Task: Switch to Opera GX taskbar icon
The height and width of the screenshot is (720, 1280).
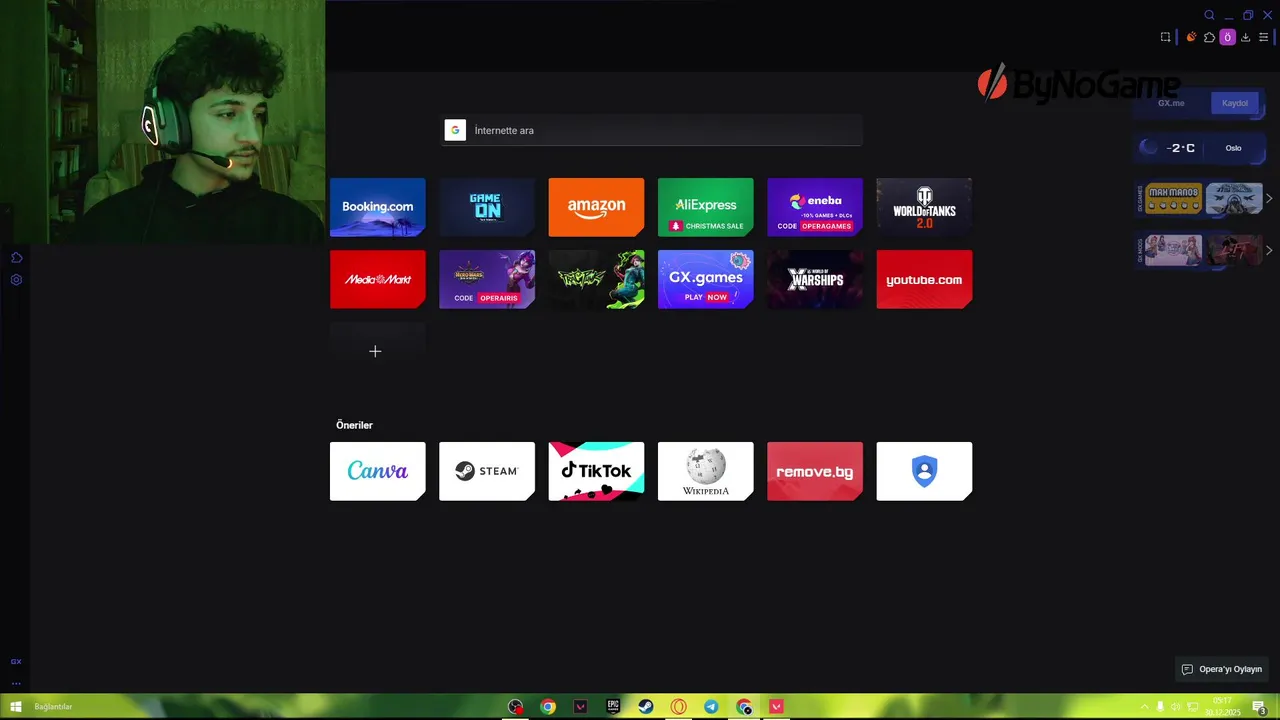Action: [x=679, y=707]
